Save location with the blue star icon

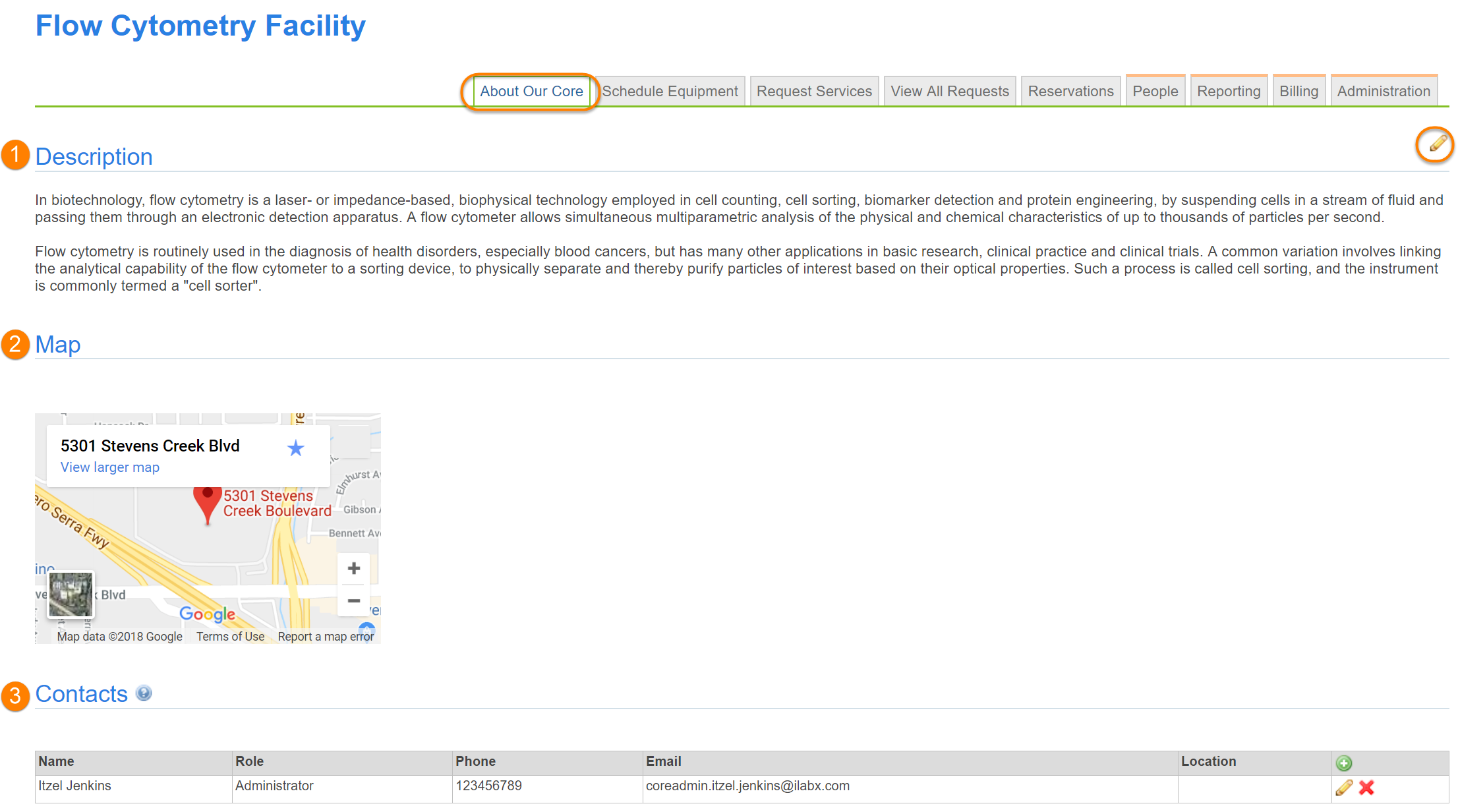tap(295, 449)
